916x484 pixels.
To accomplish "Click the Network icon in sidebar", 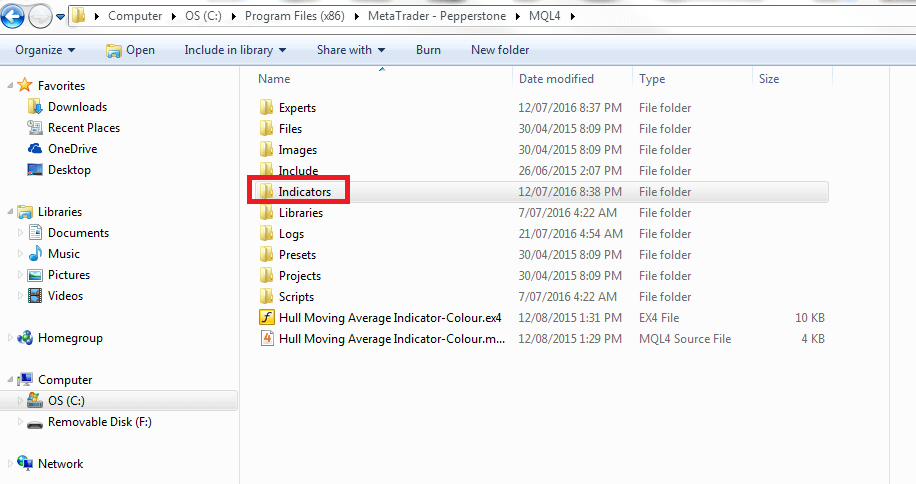I will point(25,463).
